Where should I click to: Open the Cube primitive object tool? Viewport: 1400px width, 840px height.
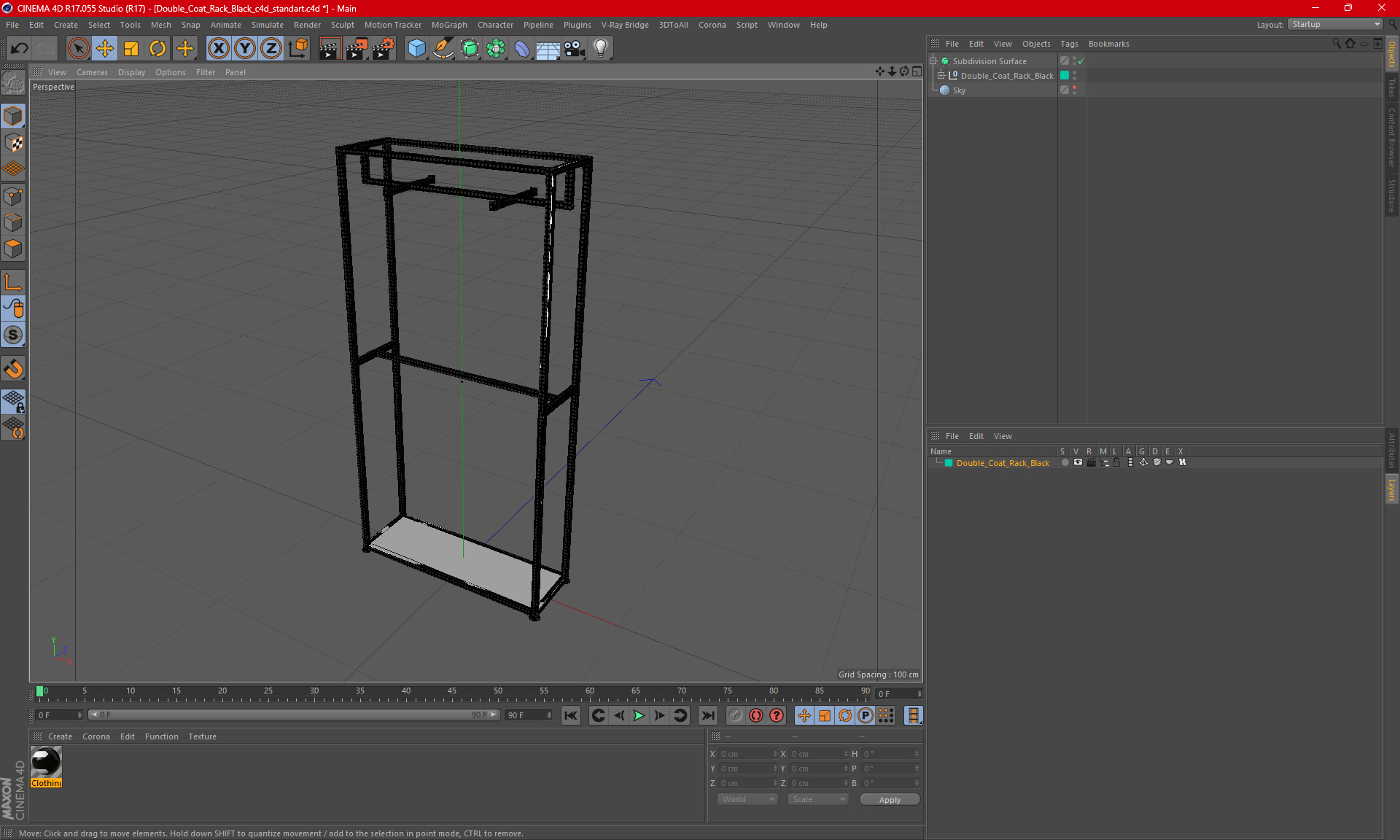[416, 49]
